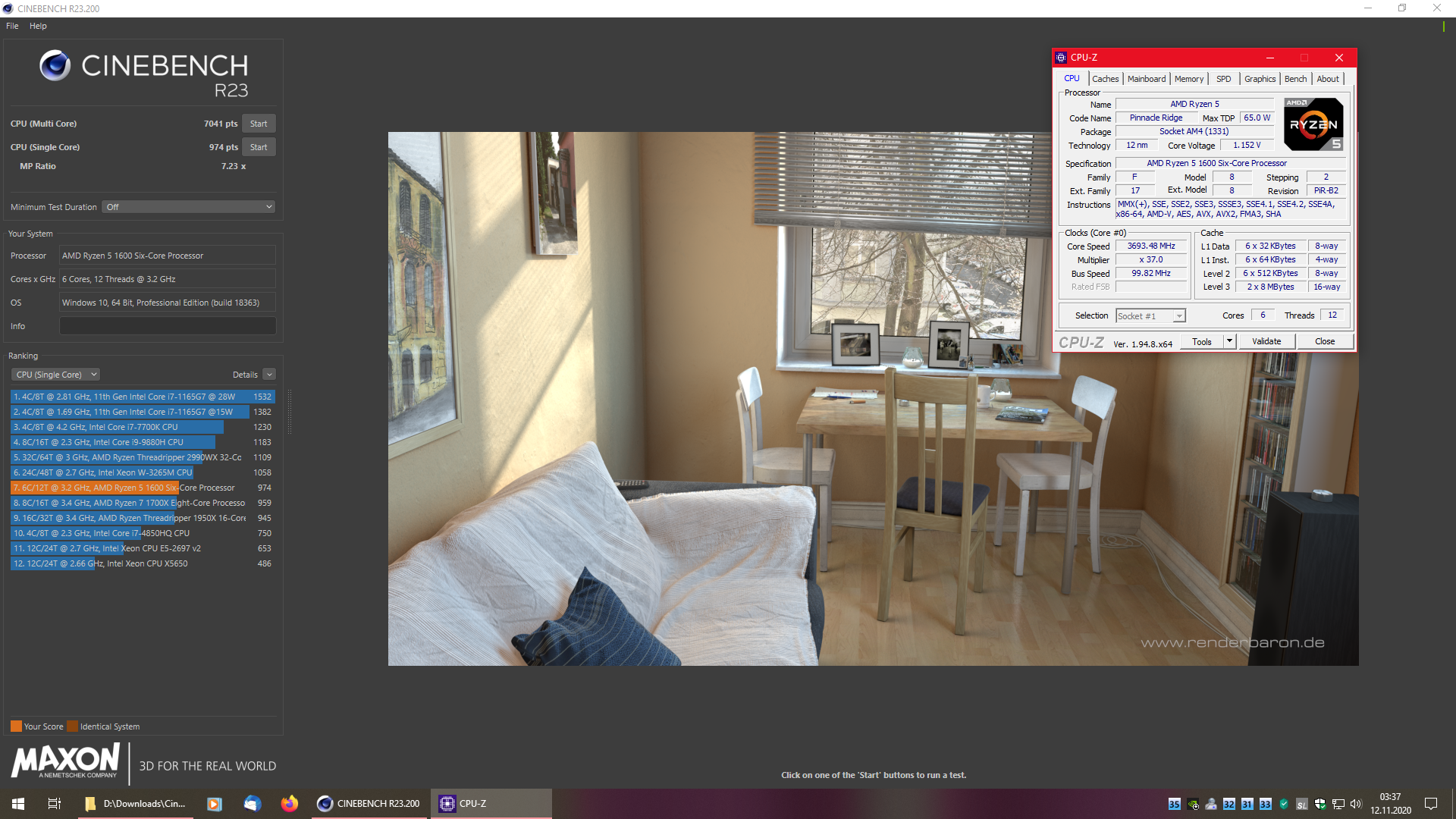Click the tray temperature icon showing 33

1266,805
